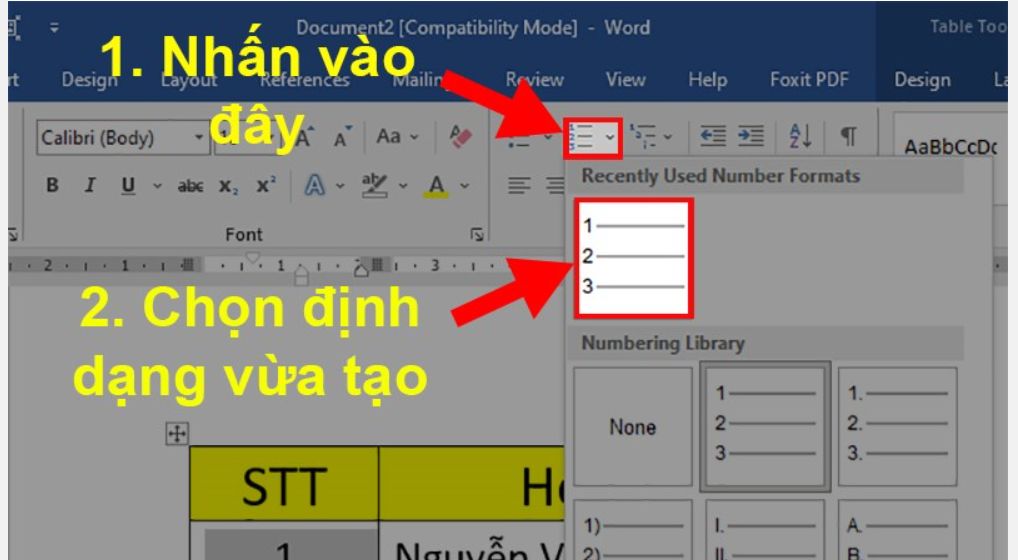Click the Text Effects outlined A icon
The image size is (1018, 560).
[x=315, y=186]
